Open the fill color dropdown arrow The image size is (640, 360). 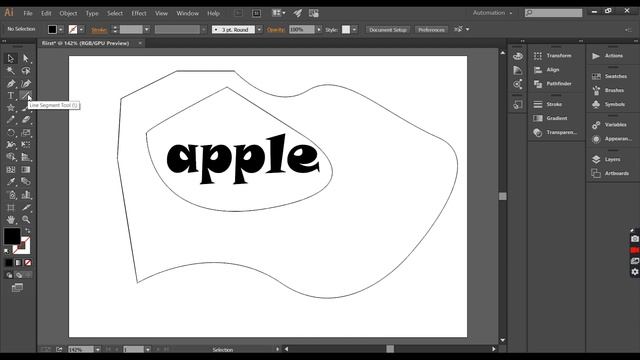61,29
